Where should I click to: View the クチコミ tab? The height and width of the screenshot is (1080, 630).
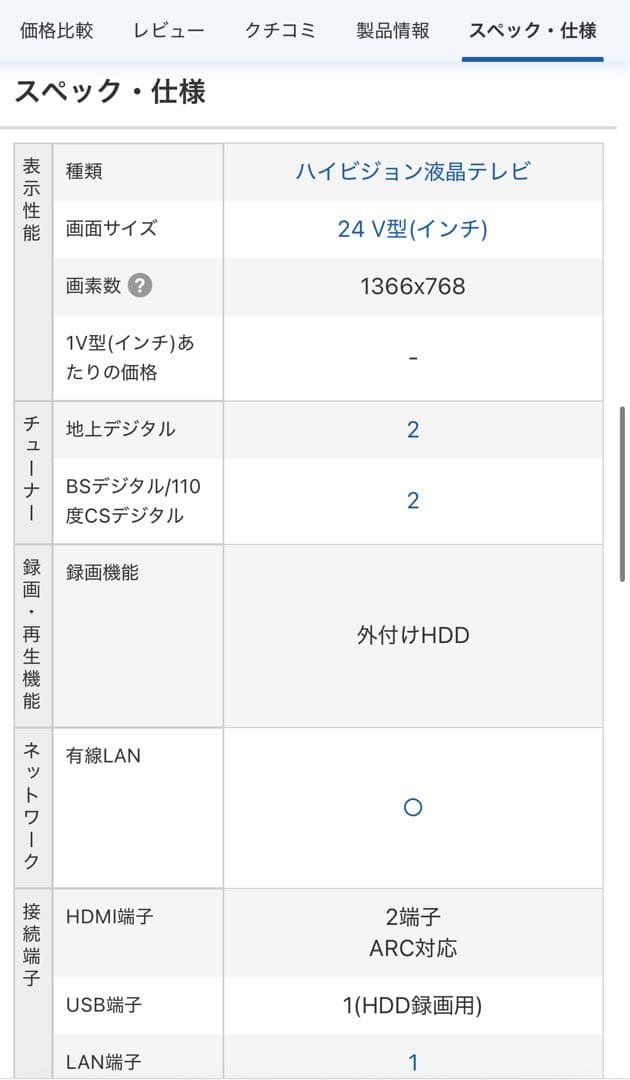[279, 30]
